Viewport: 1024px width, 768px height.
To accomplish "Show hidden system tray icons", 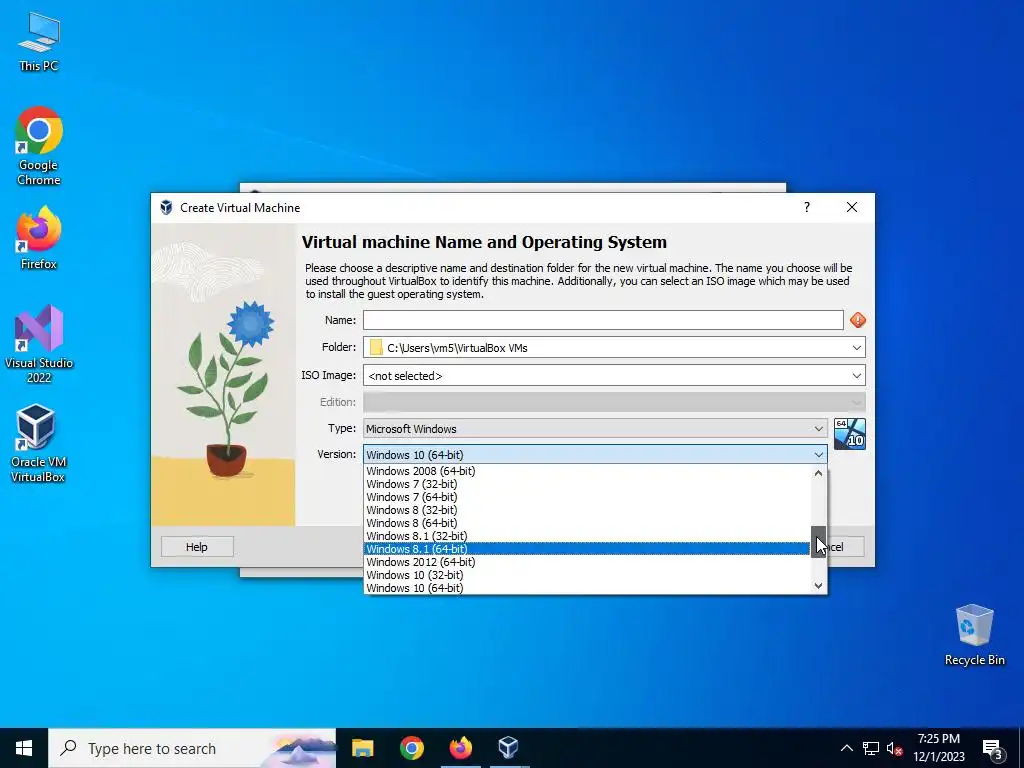I will point(846,748).
